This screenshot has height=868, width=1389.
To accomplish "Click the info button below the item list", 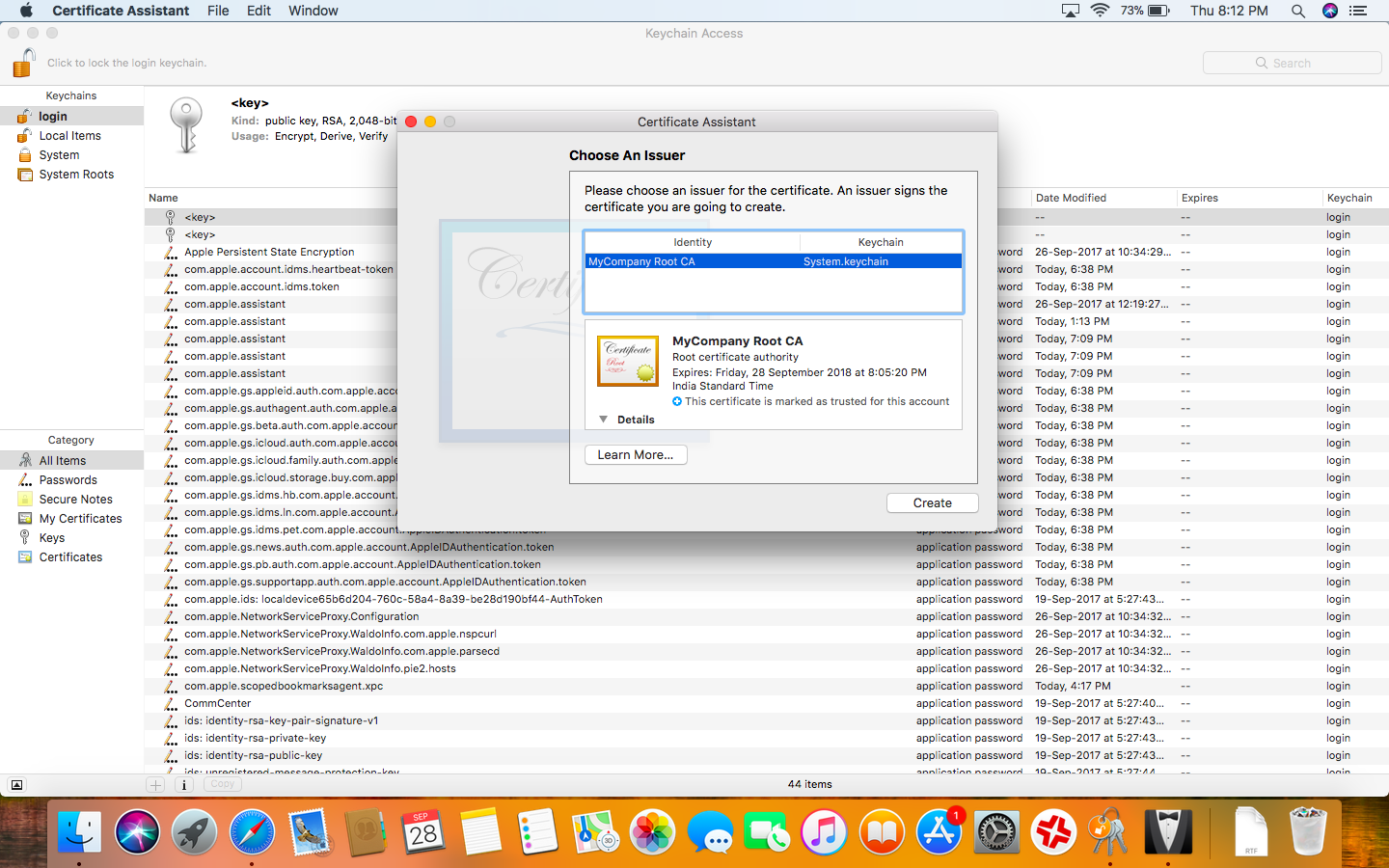I will point(183,785).
